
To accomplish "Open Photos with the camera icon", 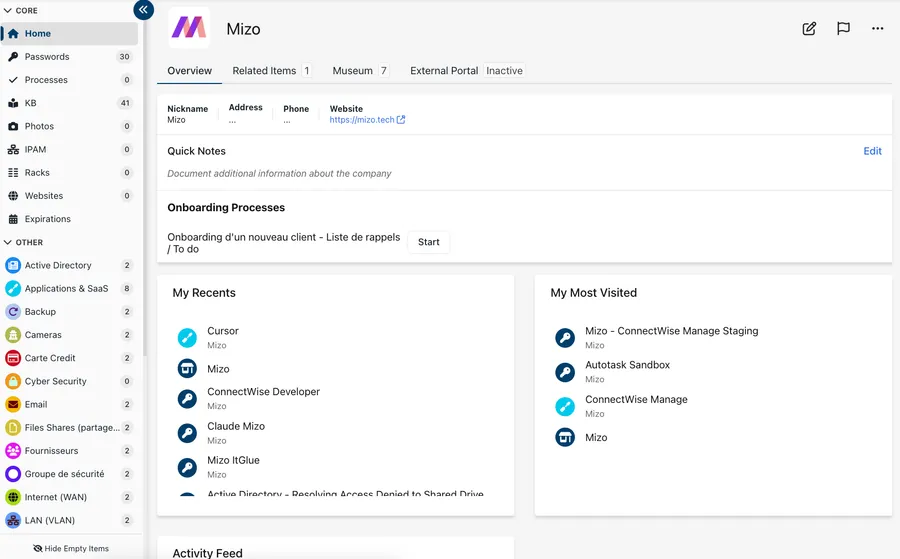I will coord(69,126).
